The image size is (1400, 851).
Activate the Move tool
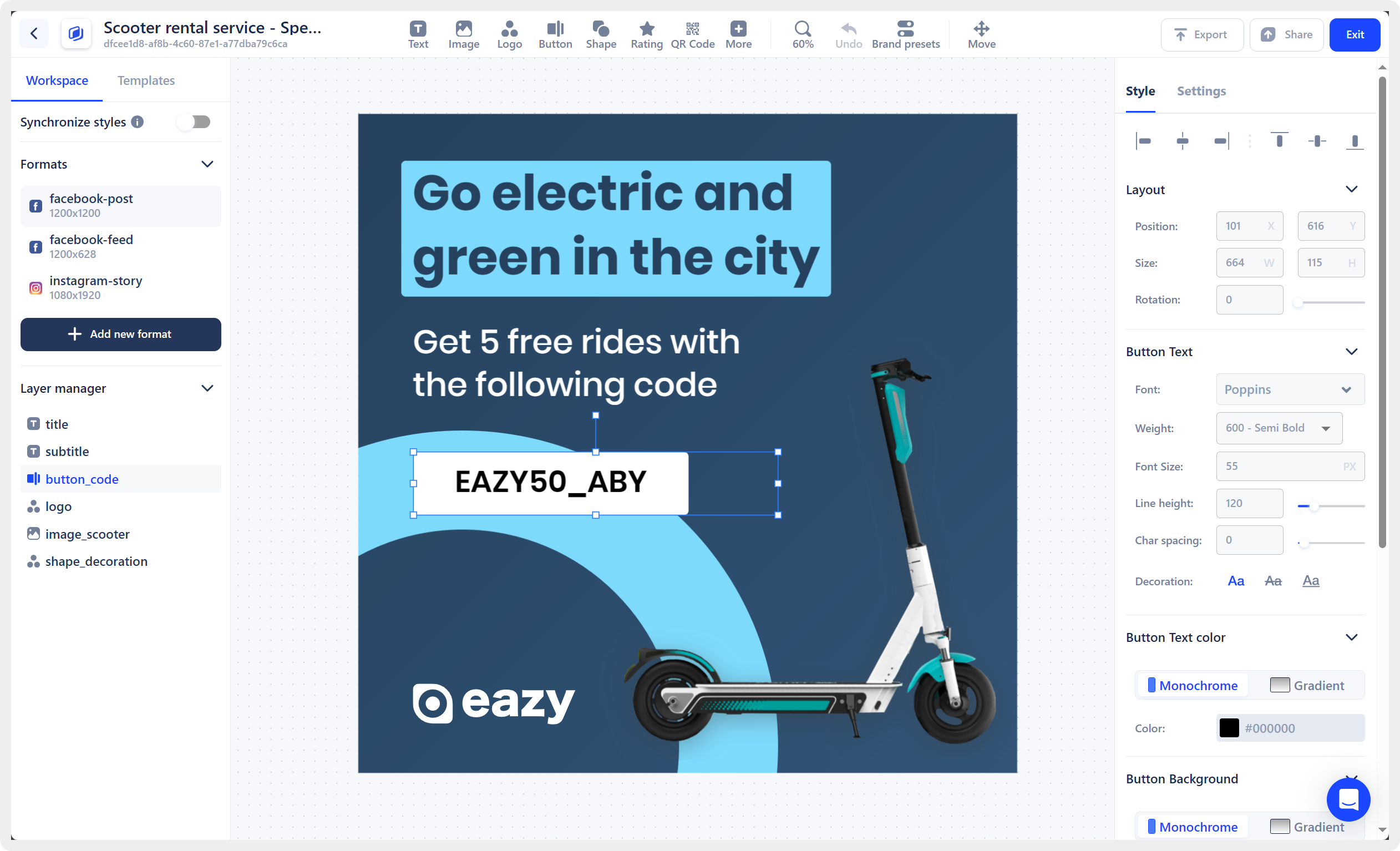click(x=981, y=34)
